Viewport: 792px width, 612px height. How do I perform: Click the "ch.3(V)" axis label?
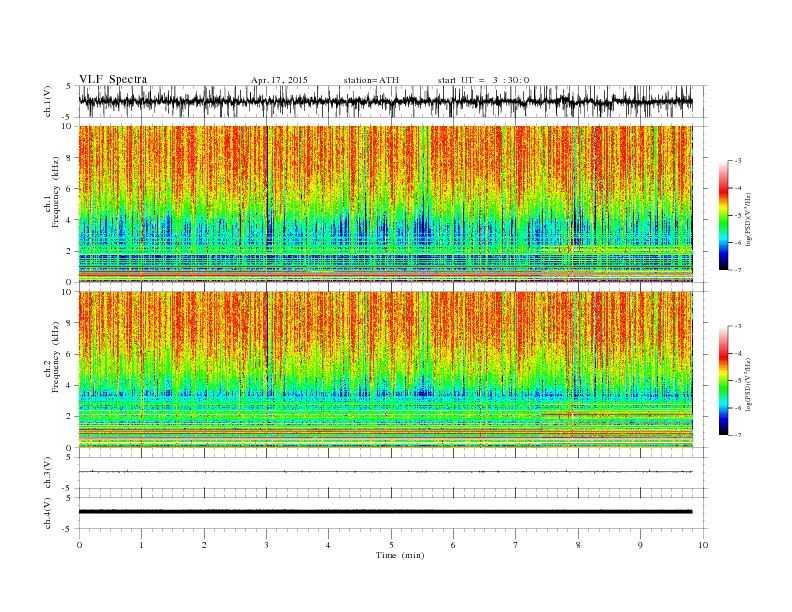[48, 473]
